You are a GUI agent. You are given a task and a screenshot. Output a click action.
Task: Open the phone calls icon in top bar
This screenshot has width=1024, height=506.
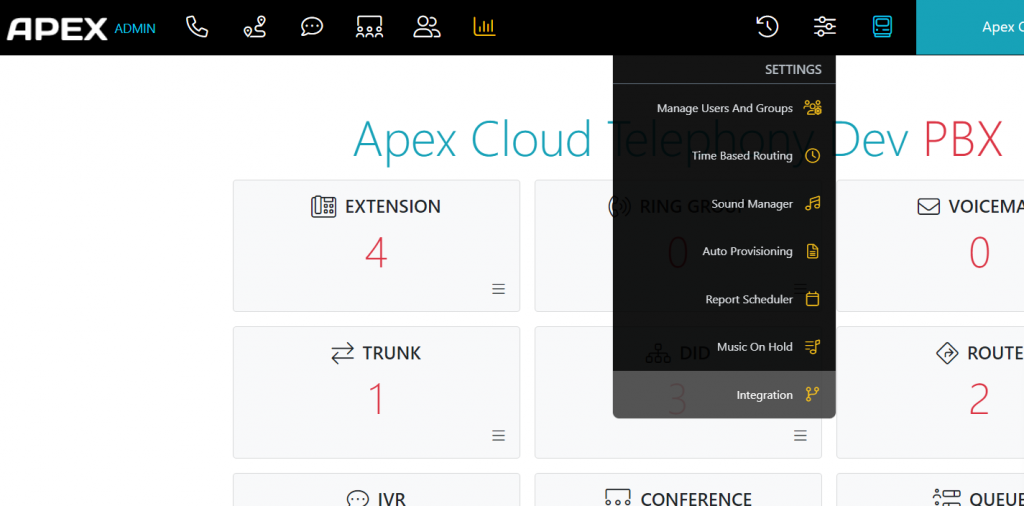pos(197,27)
